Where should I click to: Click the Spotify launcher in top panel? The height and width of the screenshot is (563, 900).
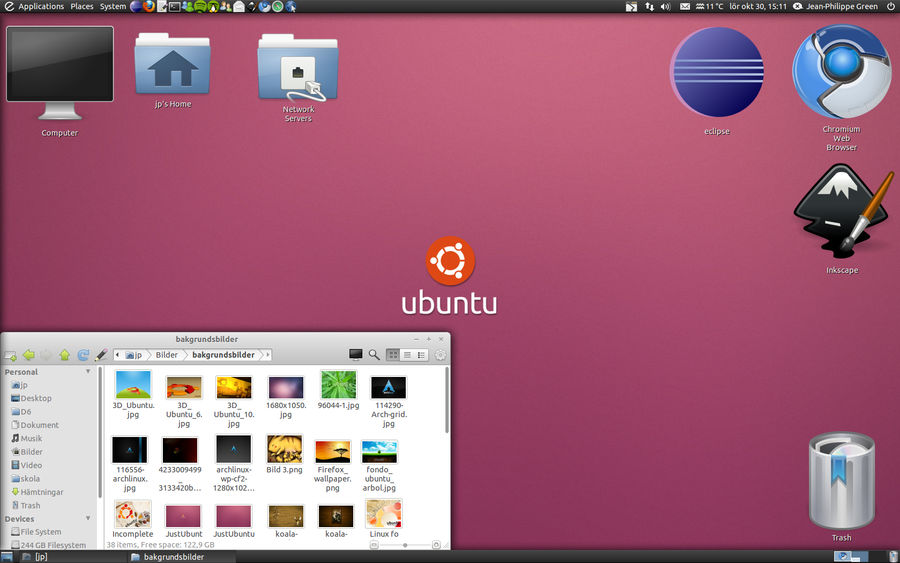click(200, 6)
